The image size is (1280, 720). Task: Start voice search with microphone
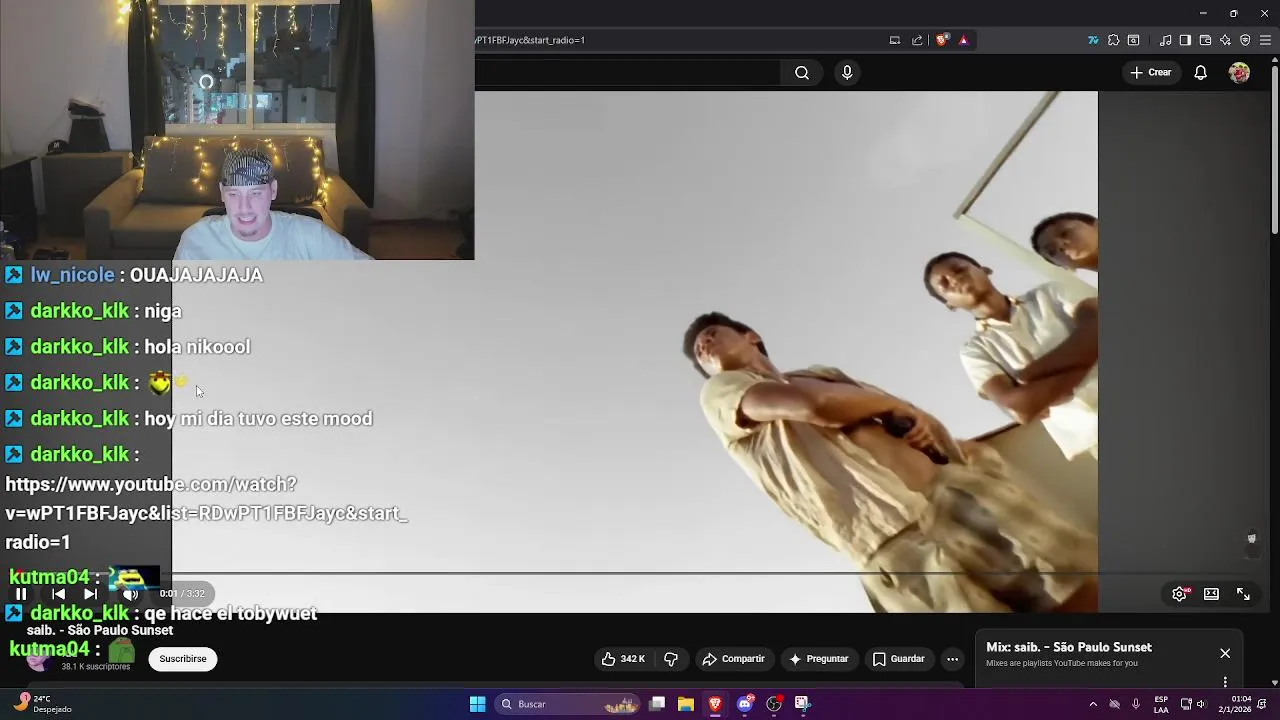847,72
